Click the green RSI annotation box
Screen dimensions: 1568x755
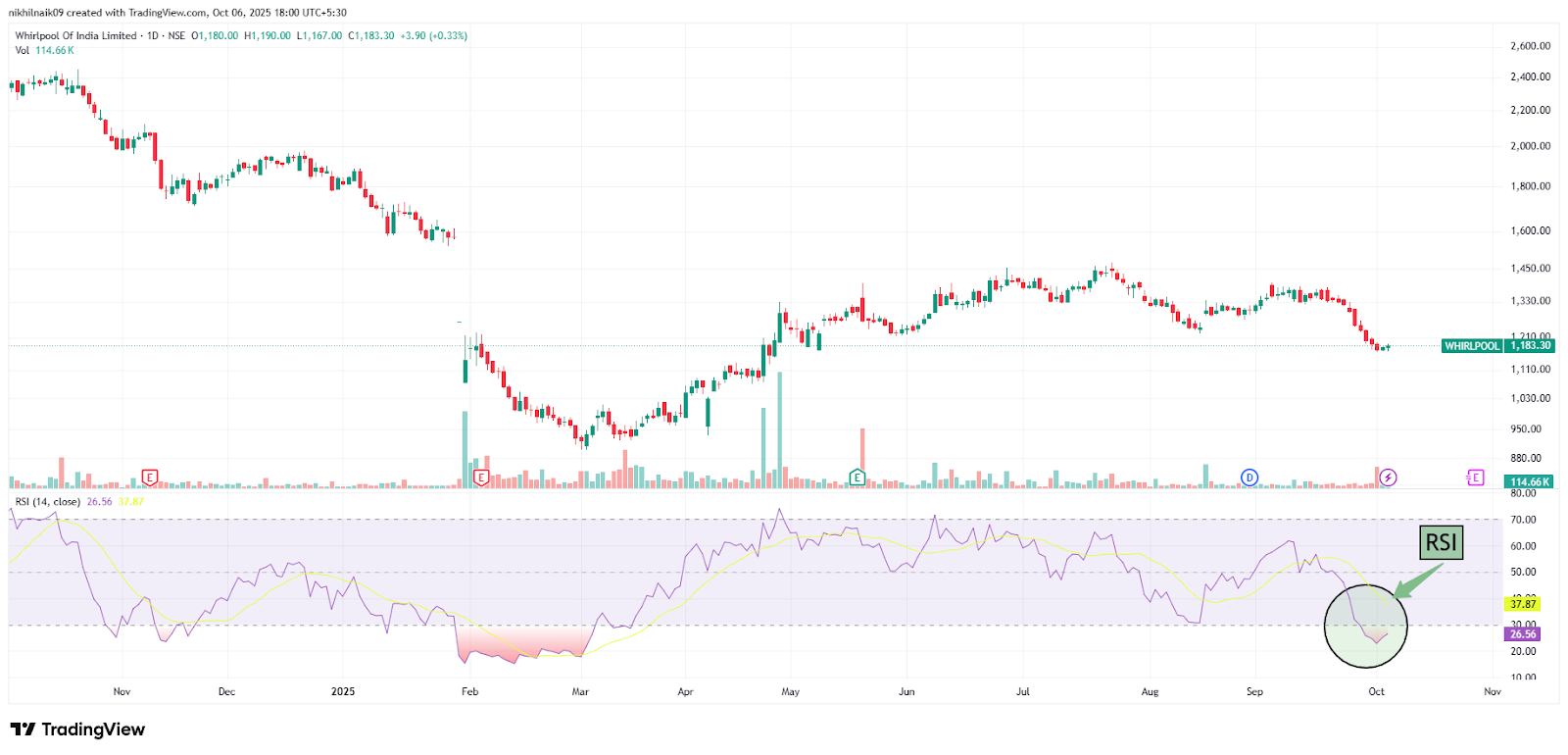(1441, 542)
